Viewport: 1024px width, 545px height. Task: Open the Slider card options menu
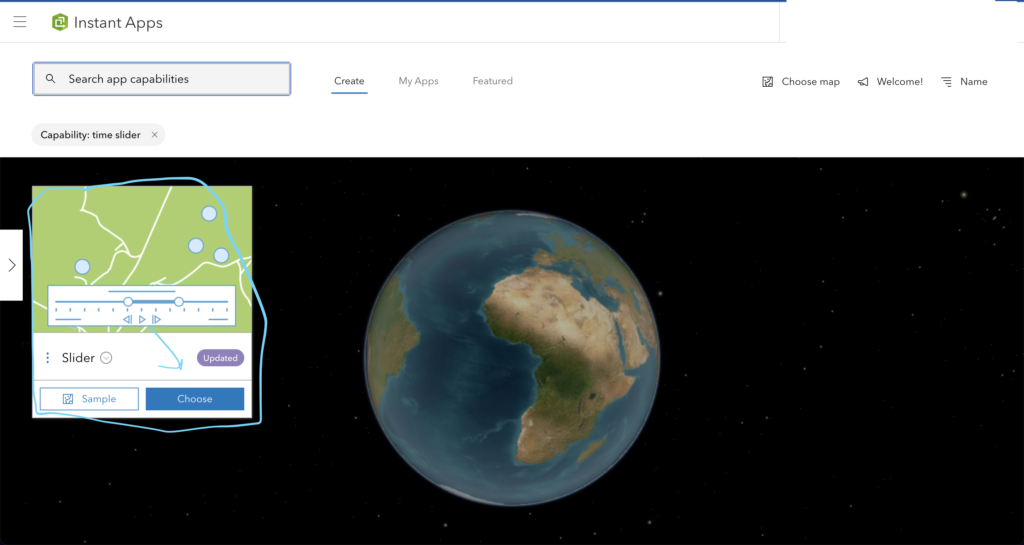[48, 358]
